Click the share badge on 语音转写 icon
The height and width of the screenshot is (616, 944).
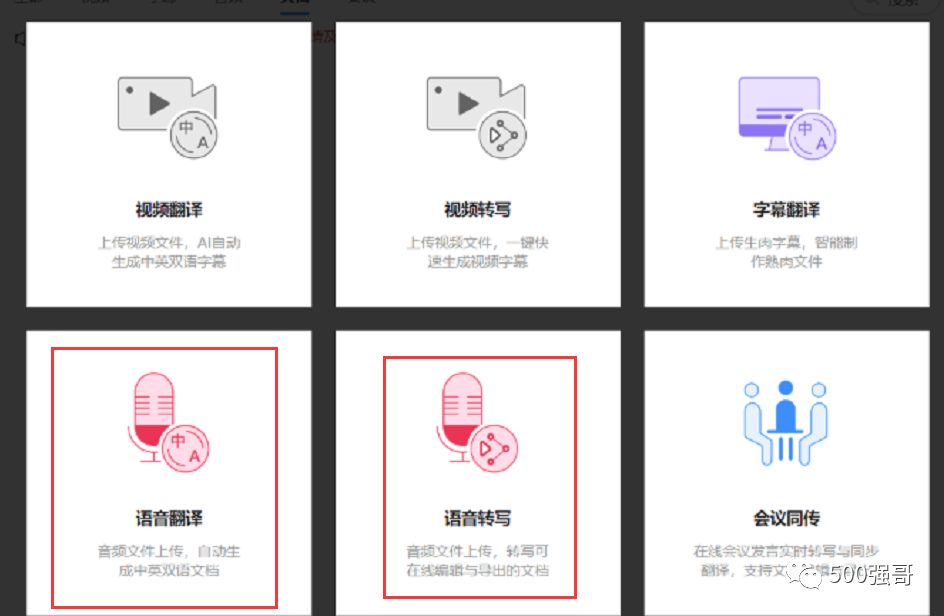coord(492,447)
